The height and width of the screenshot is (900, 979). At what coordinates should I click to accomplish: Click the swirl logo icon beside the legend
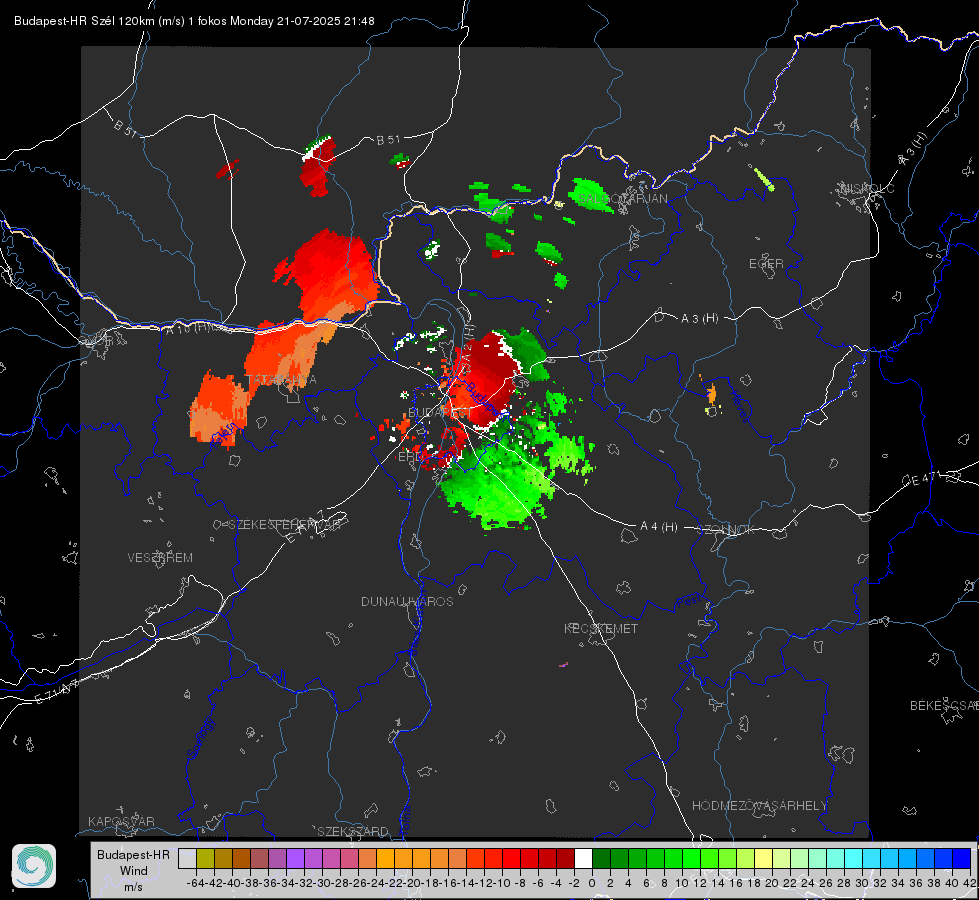[34, 866]
